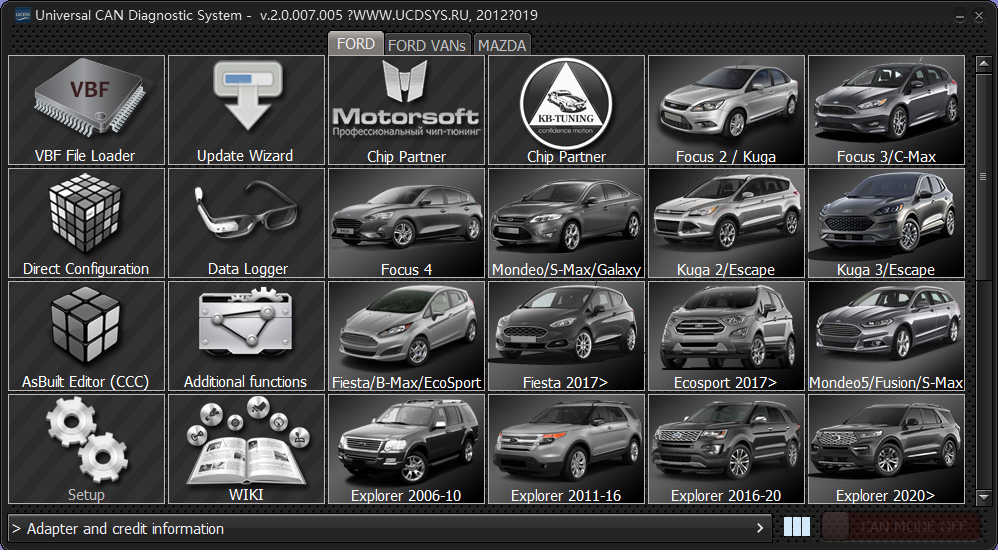Launch the Update Wizard
998x550 pixels.
point(246,110)
